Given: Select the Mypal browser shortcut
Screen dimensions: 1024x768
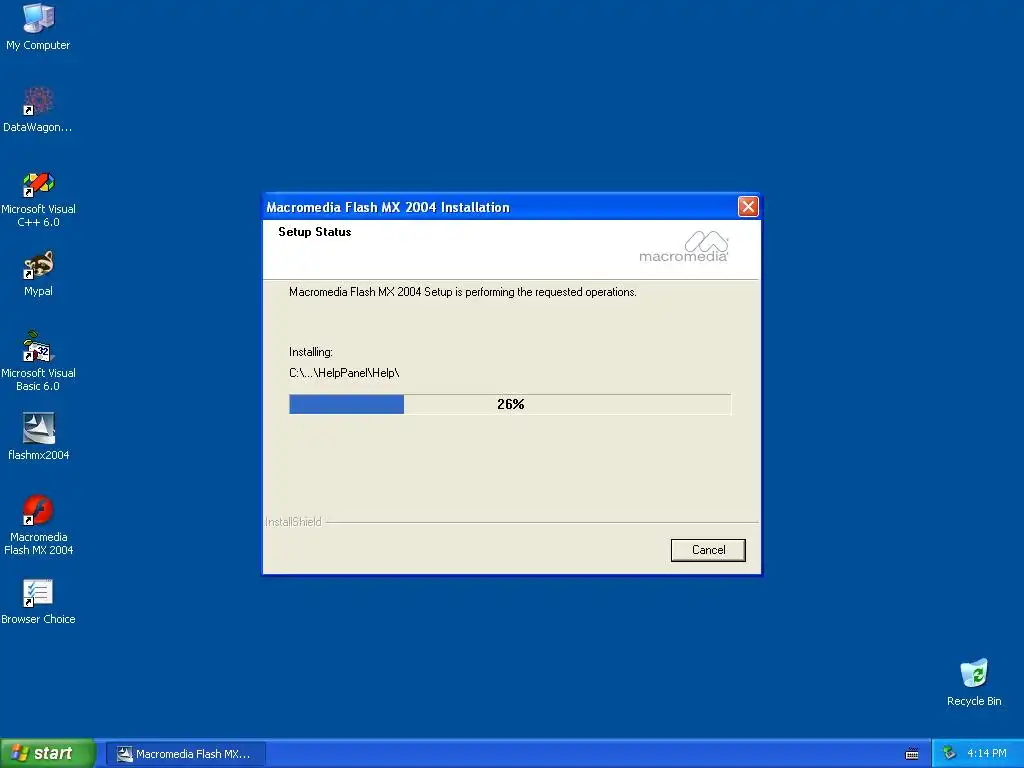Looking at the screenshot, I should tap(38, 273).
